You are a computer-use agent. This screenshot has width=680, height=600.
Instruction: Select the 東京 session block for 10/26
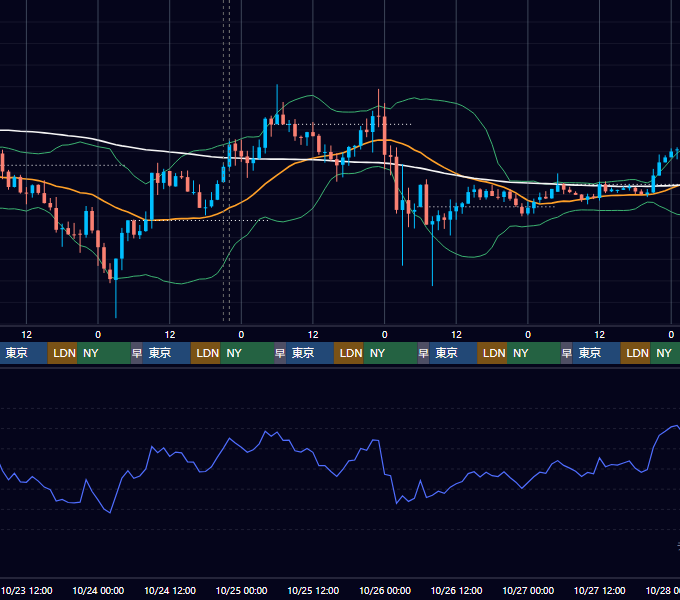[453, 353]
